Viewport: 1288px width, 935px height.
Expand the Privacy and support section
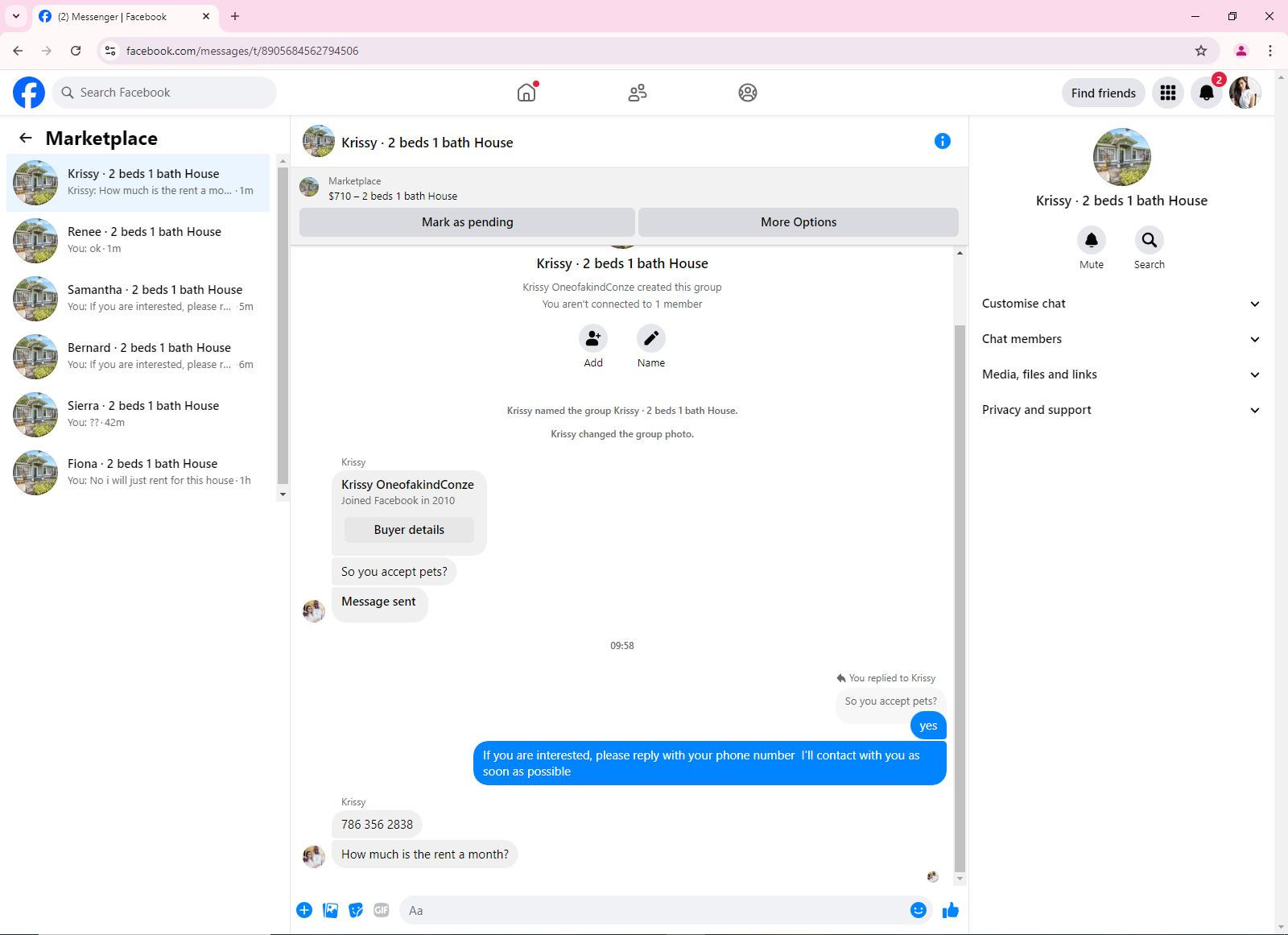[1121, 410]
